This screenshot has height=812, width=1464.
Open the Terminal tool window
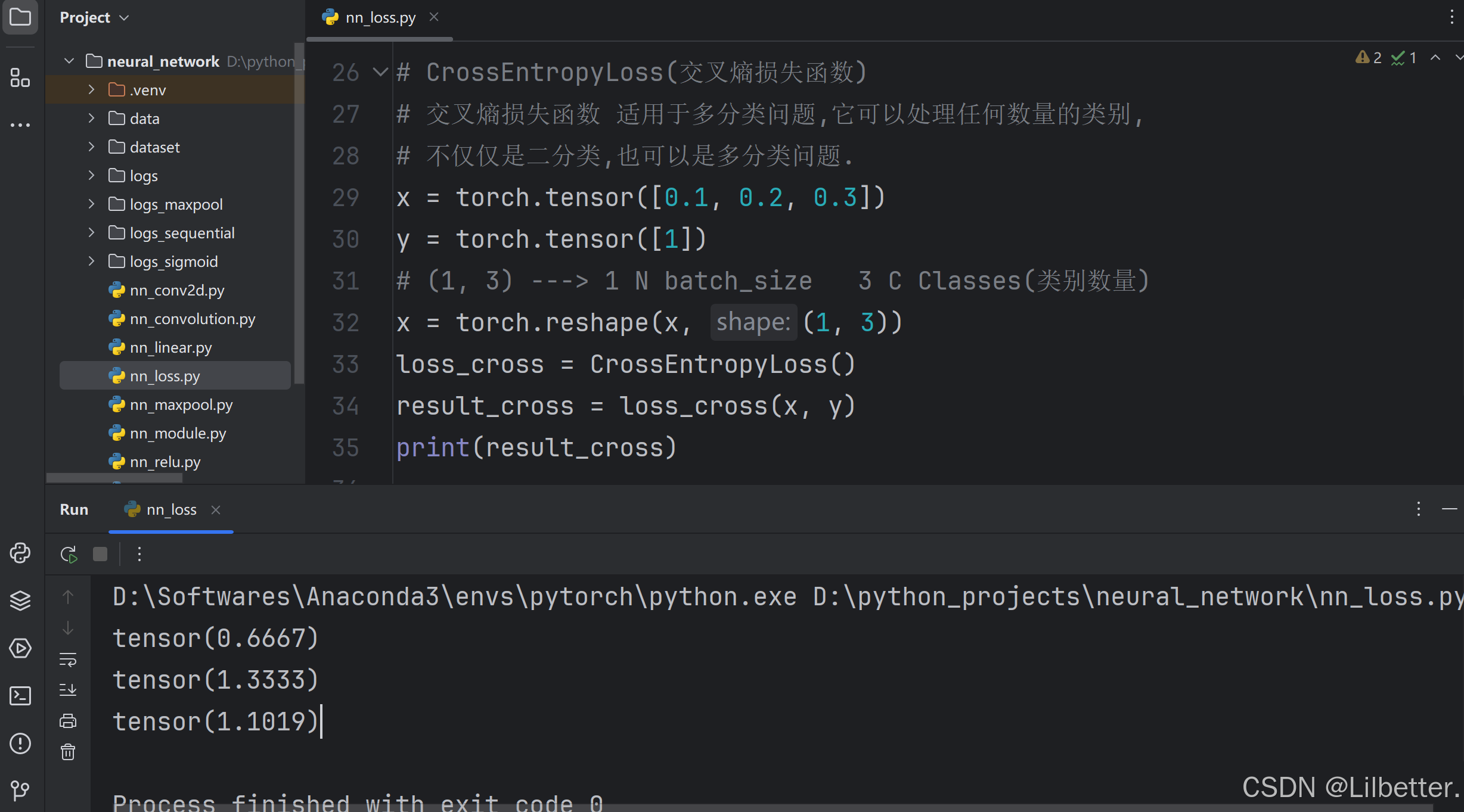pyautogui.click(x=20, y=696)
